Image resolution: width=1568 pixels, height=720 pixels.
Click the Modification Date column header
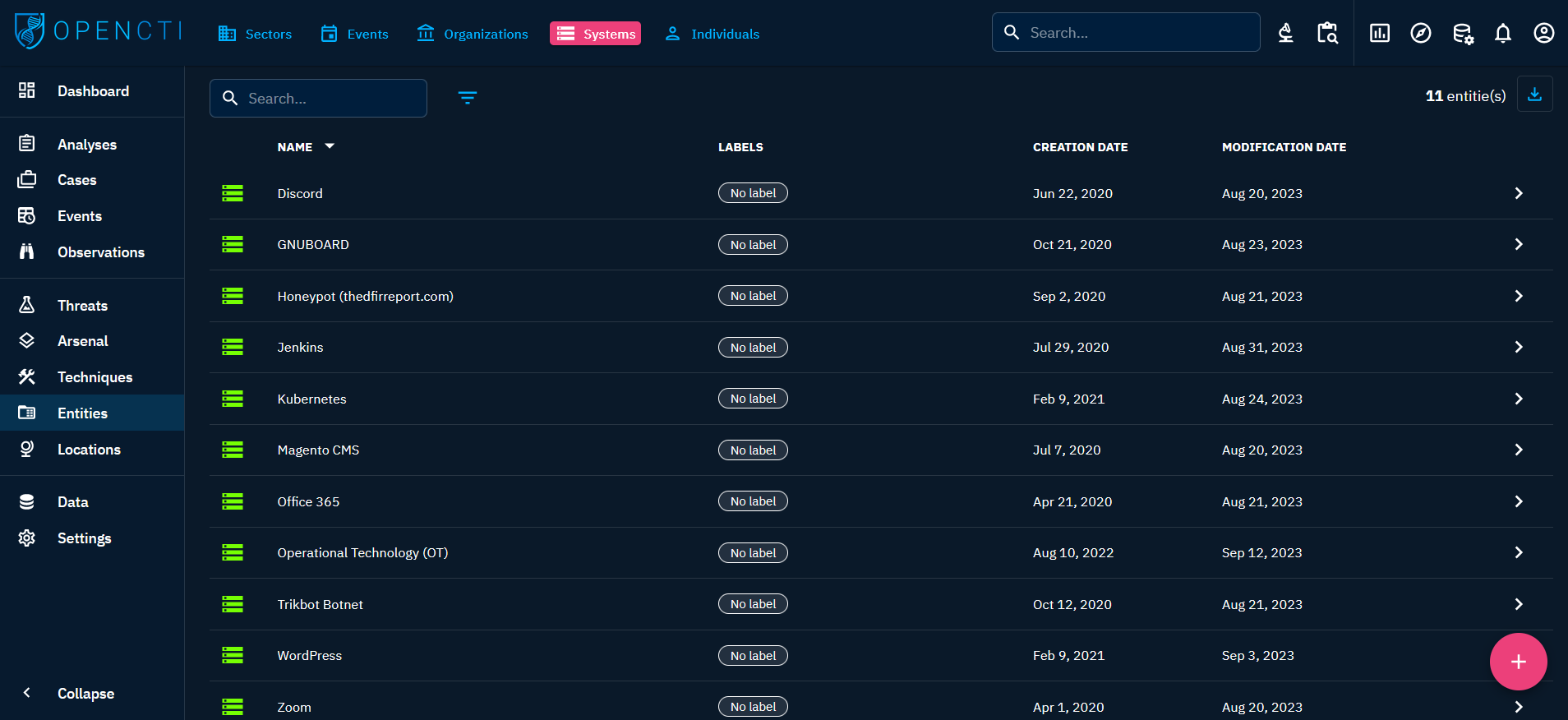click(x=1284, y=147)
